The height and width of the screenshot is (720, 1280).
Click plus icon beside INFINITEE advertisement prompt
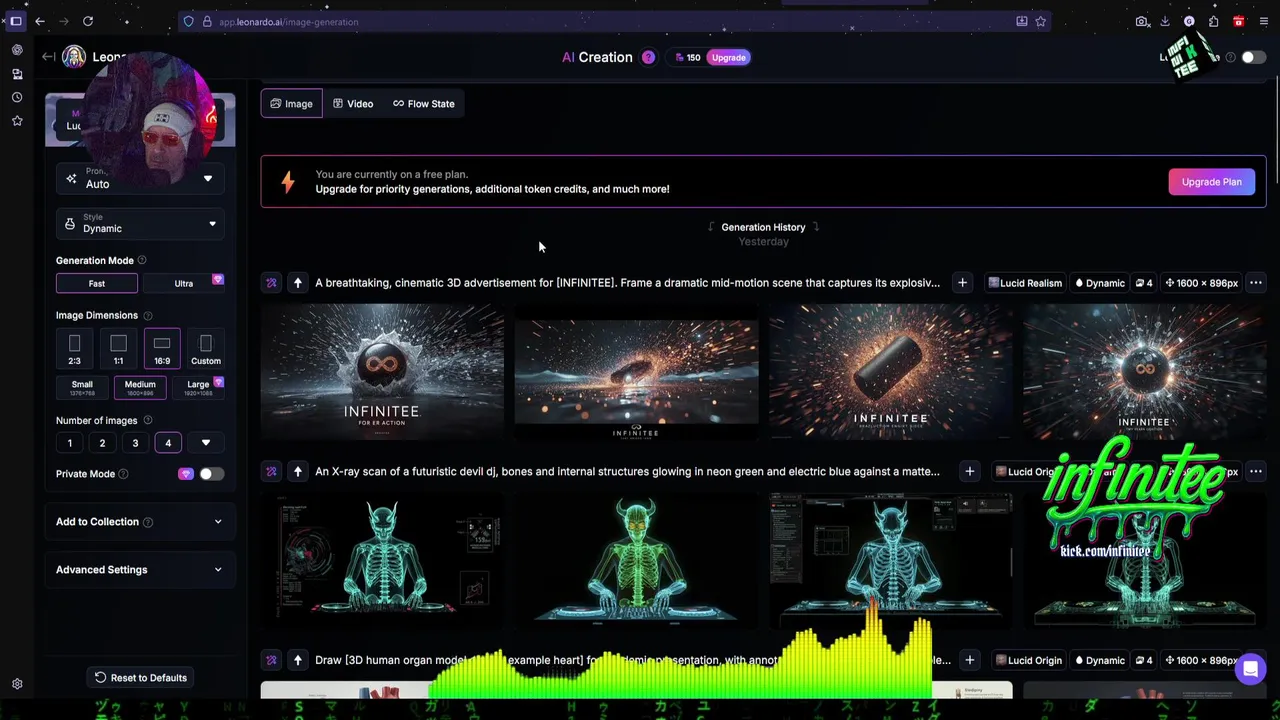(x=962, y=283)
